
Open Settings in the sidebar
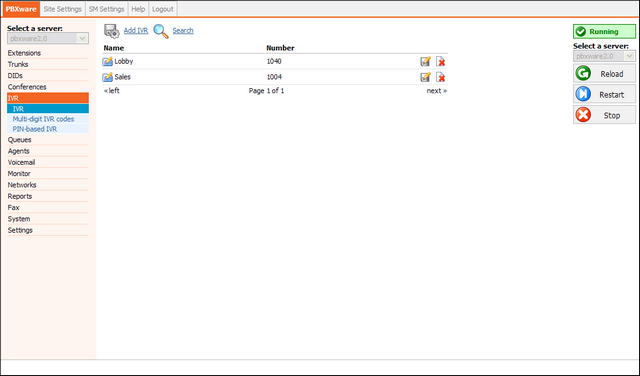[x=48, y=230]
